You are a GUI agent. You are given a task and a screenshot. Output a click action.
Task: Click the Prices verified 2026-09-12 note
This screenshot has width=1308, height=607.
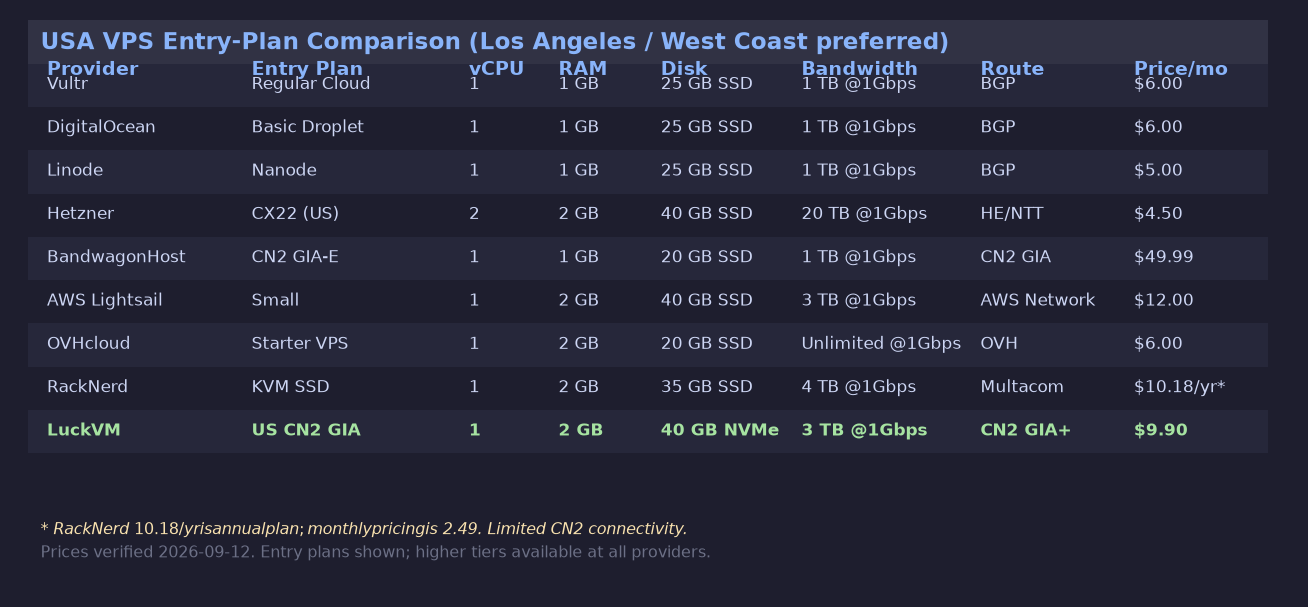point(376,552)
